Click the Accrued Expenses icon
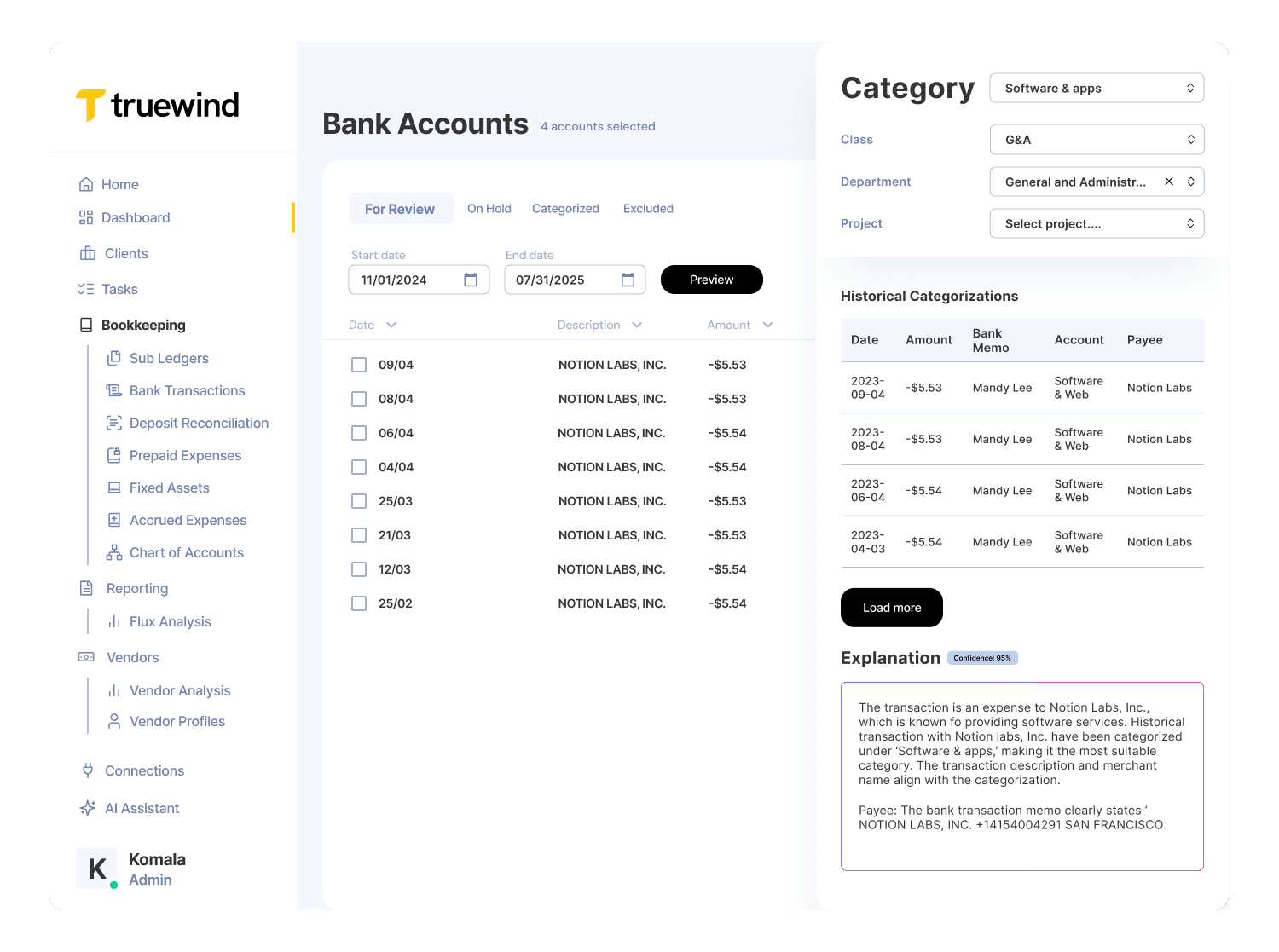Image resolution: width=1279 pixels, height=952 pixels. 113,520
